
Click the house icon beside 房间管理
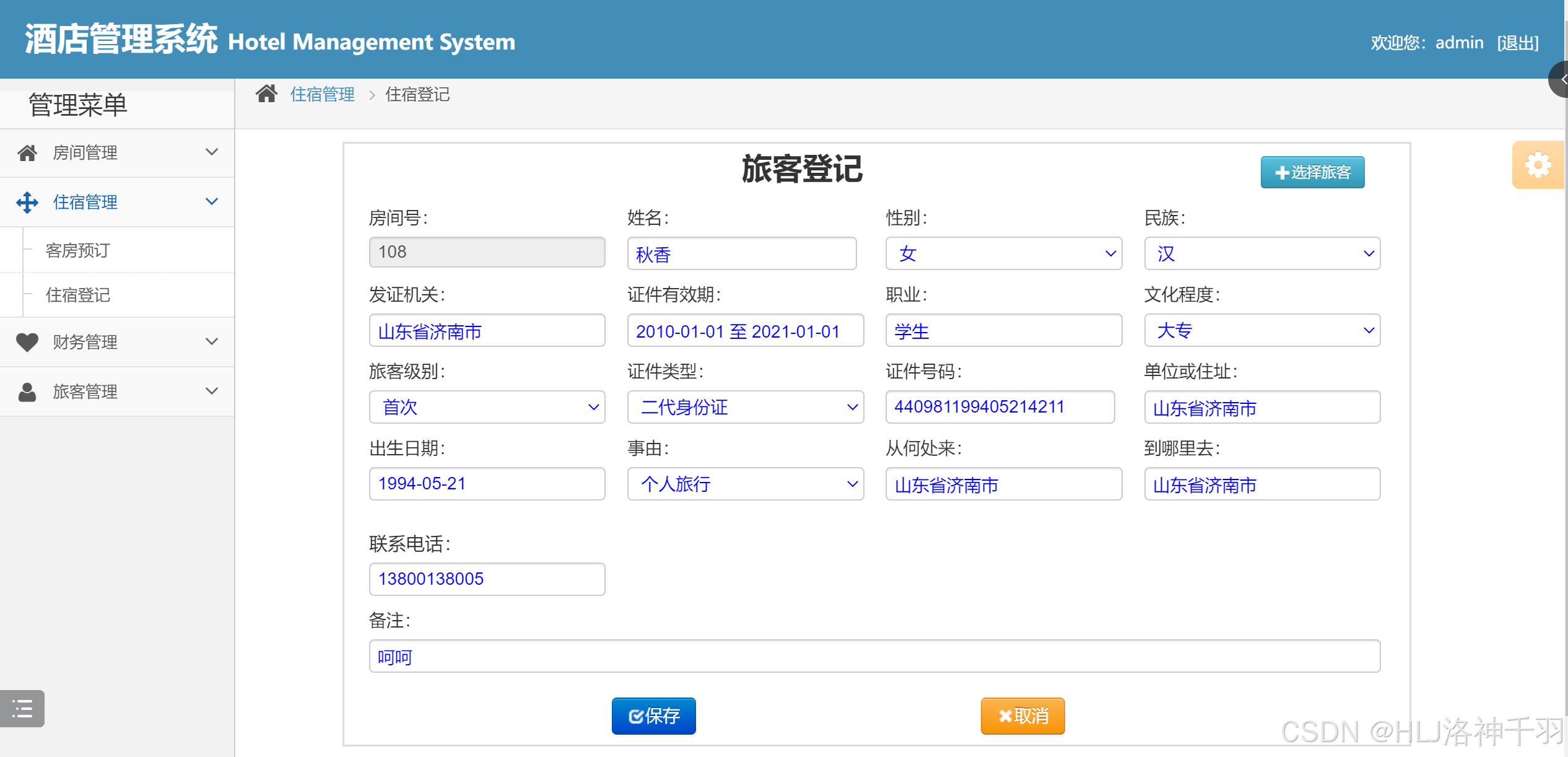[27, 153]
